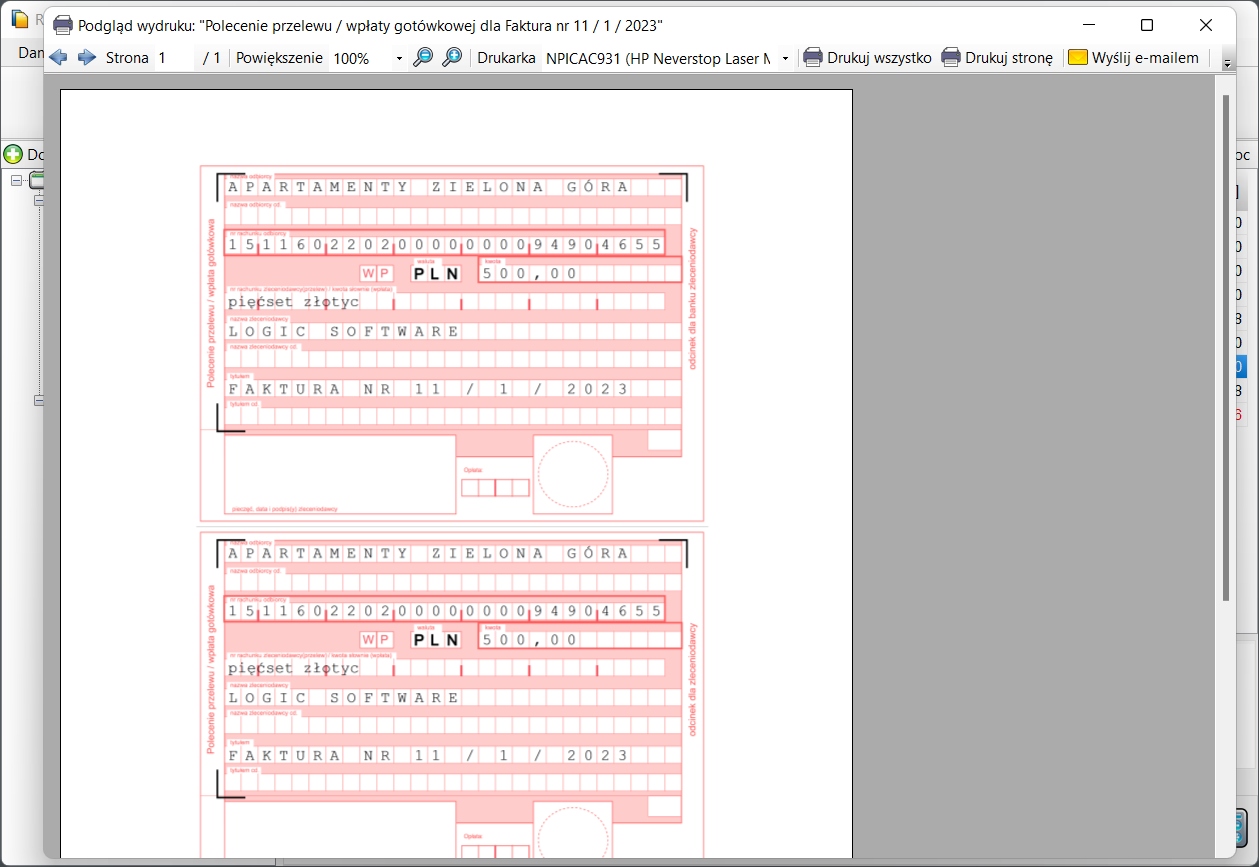Click the zoom in magnifier icon

click(x=452, y=58)
